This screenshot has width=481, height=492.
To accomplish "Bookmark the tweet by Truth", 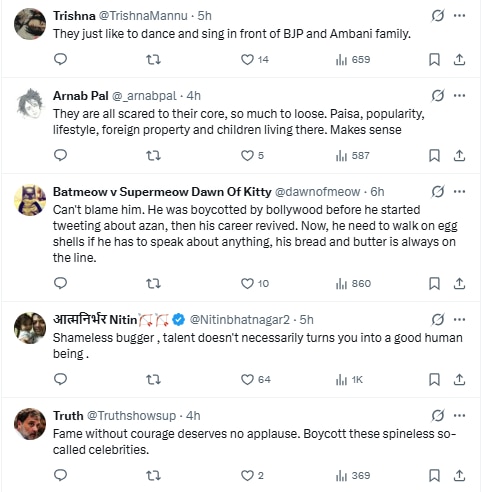I will (434, 475).
